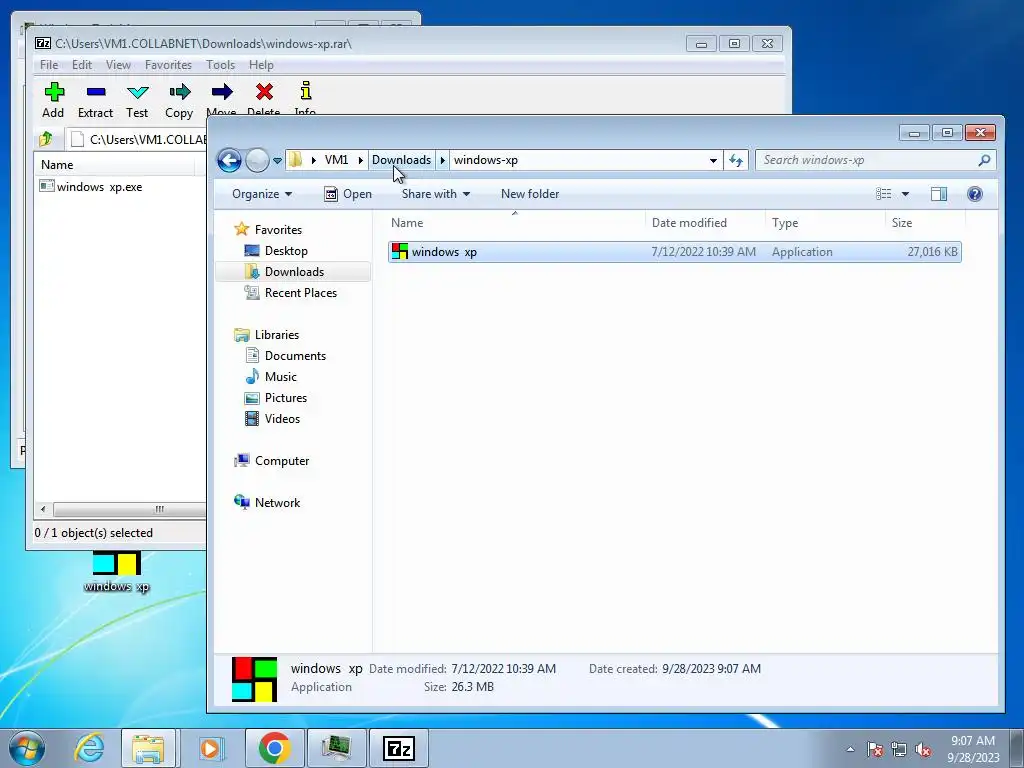Open the Help menu in 7-Zip

(x=261, y=65)
